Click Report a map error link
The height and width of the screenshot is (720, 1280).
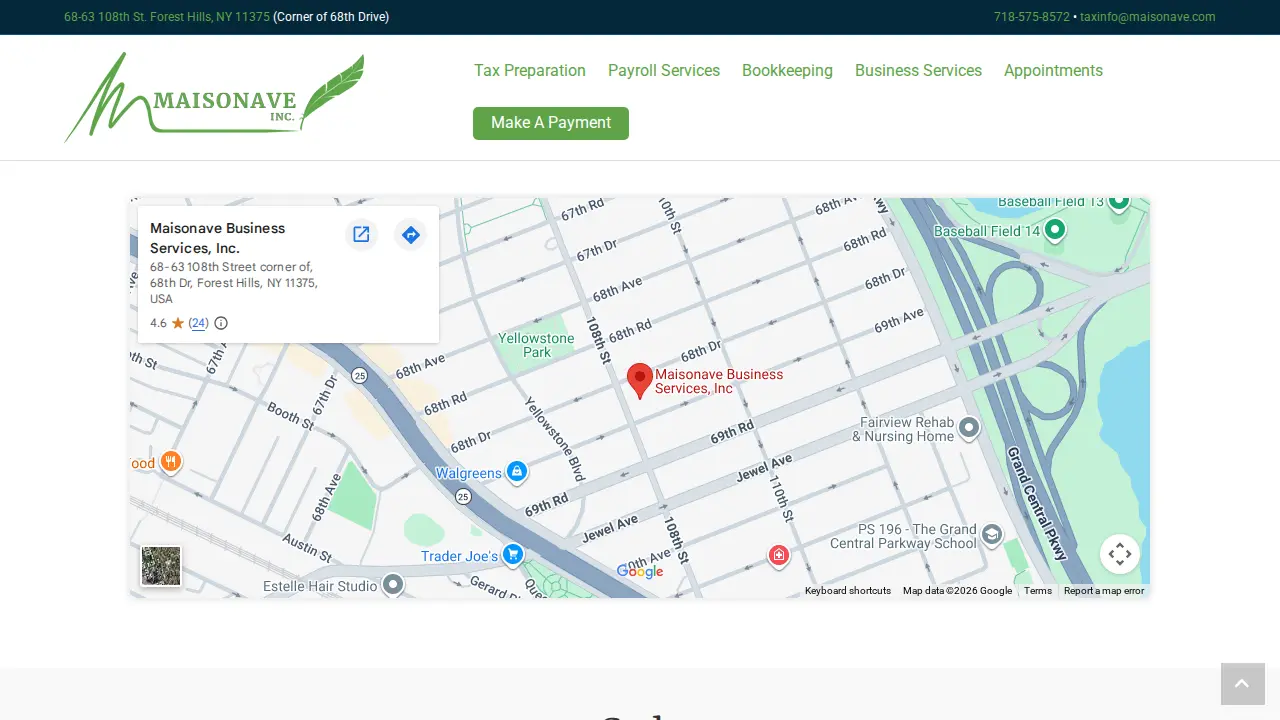1104,591
